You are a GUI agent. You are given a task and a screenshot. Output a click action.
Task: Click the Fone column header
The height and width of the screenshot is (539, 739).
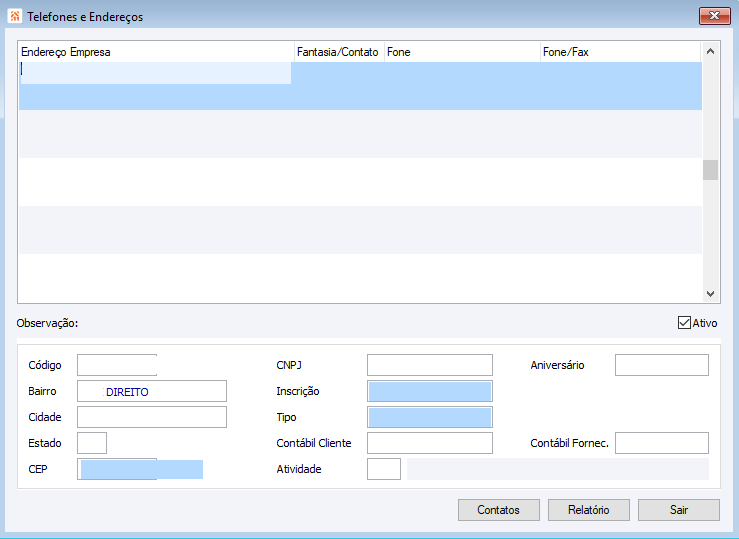(x=462, y=52)
